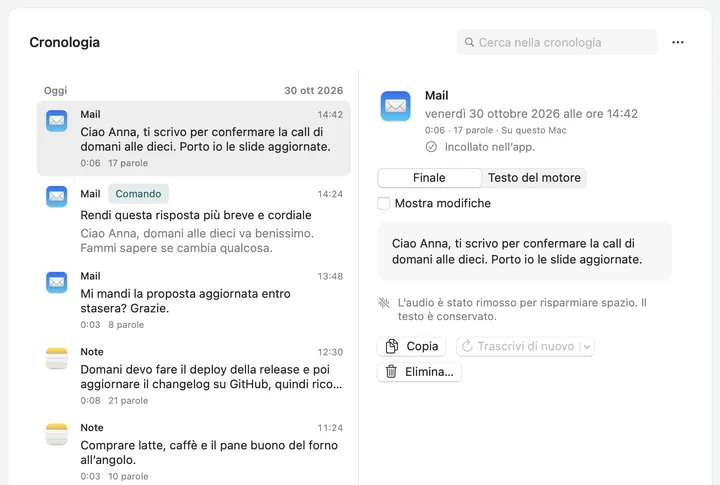Switch to the 'Finale' tab
The image size is (720, 485).
429,178
